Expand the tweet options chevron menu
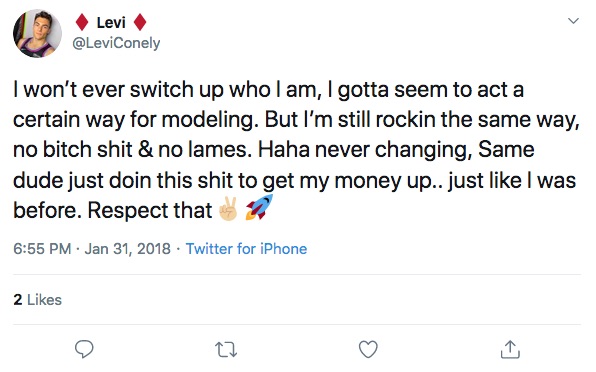Image resolution: width=596 pixels, height=372 pixels. pos(573,21)
